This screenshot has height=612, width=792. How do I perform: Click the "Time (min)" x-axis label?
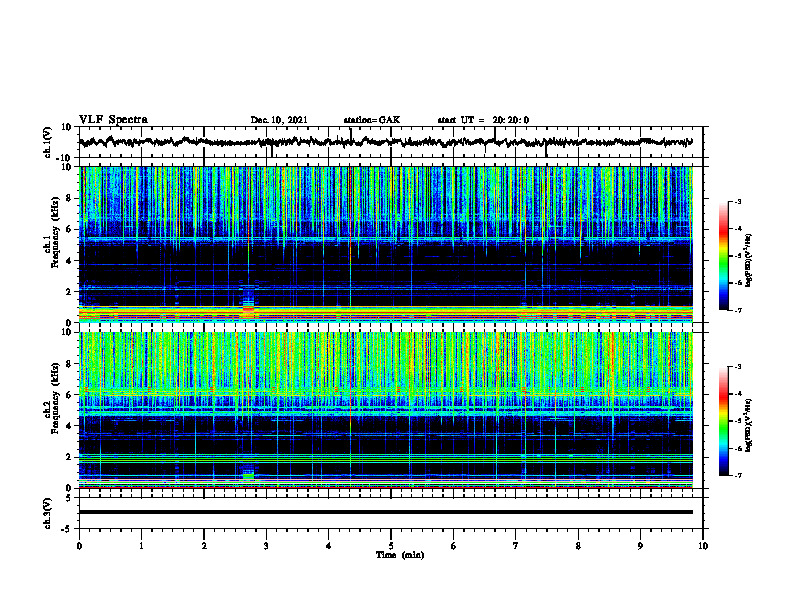[400, 555]
